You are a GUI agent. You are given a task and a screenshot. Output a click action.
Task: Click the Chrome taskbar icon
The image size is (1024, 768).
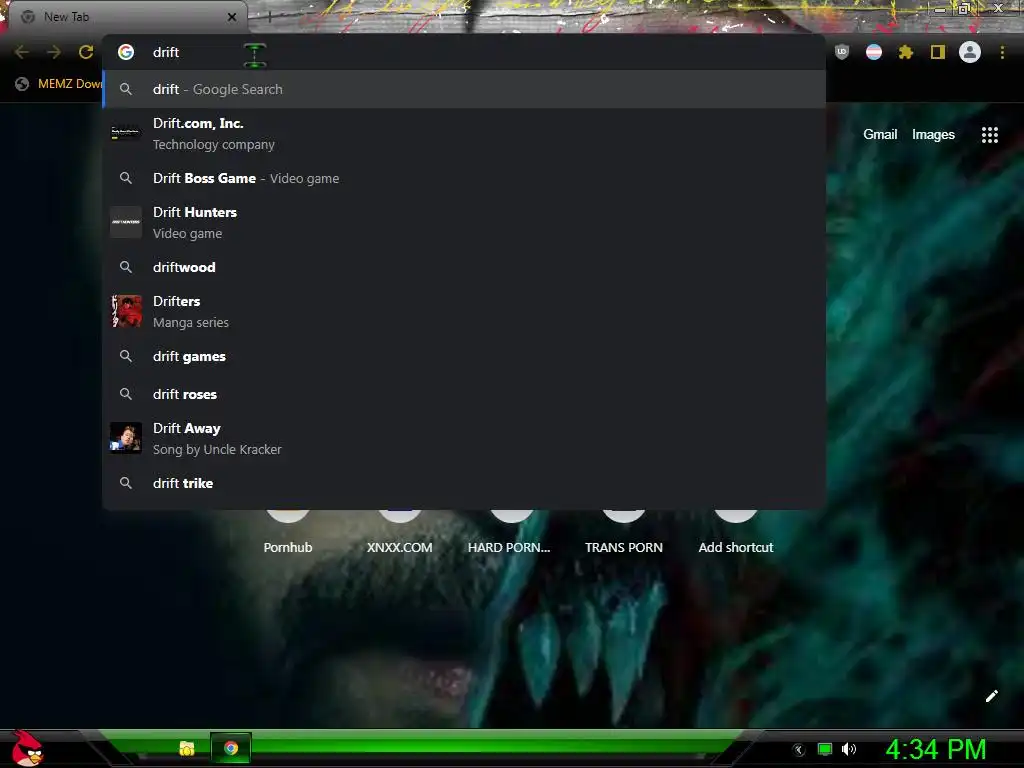[x=231, y=748]
